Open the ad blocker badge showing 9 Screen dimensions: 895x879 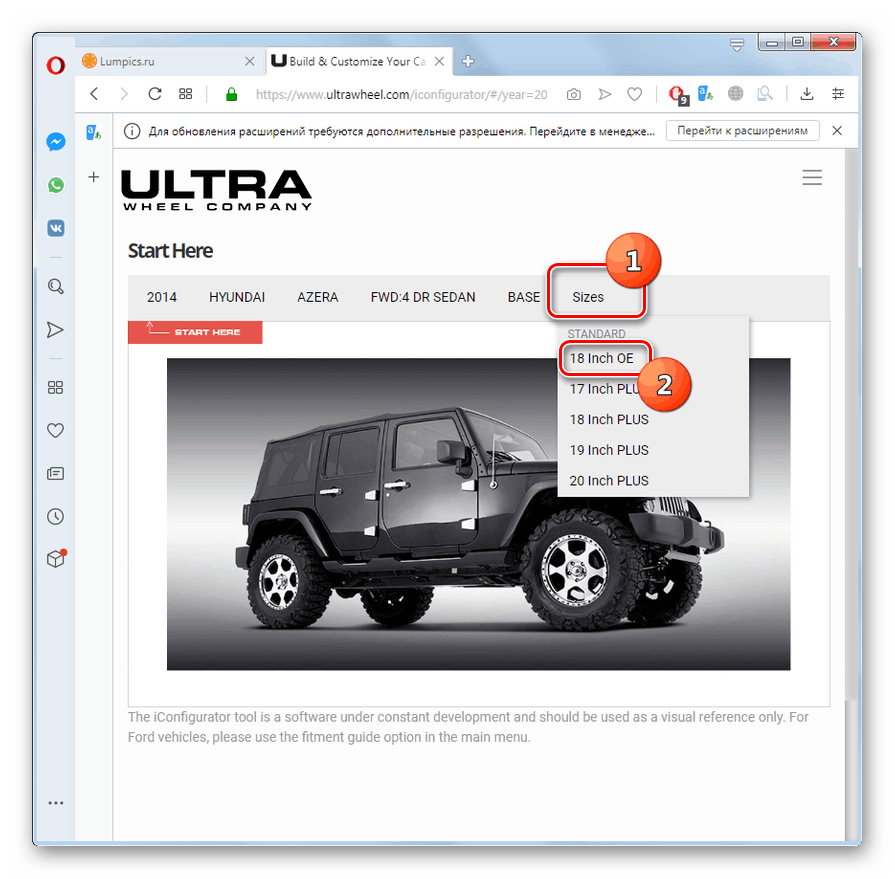pyautogui.click(x=677, y=94)
